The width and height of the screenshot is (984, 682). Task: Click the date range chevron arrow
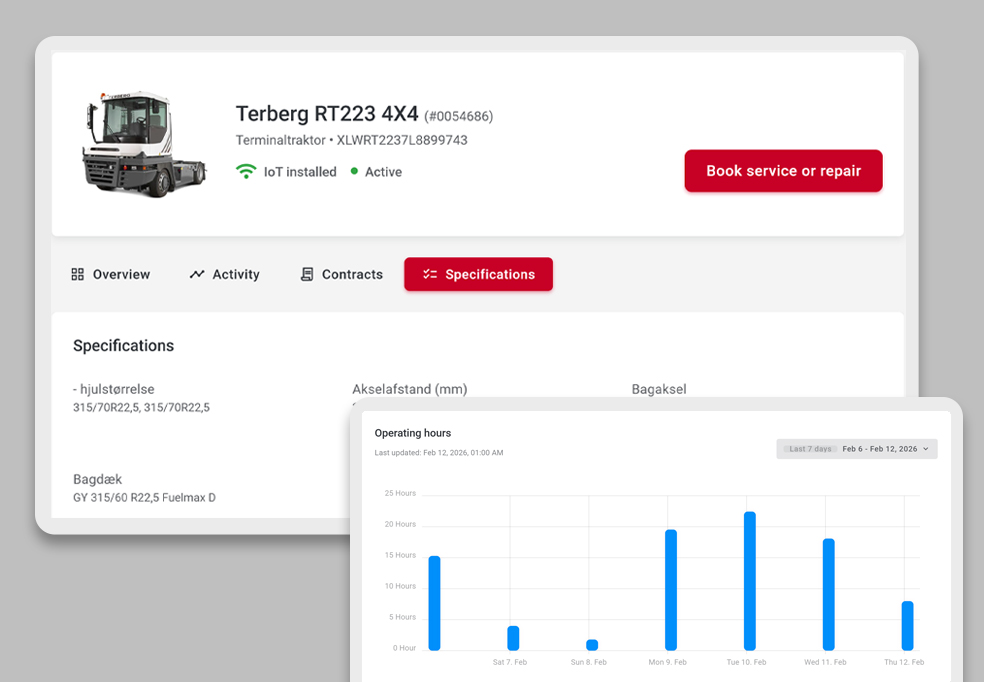point(926,449)
